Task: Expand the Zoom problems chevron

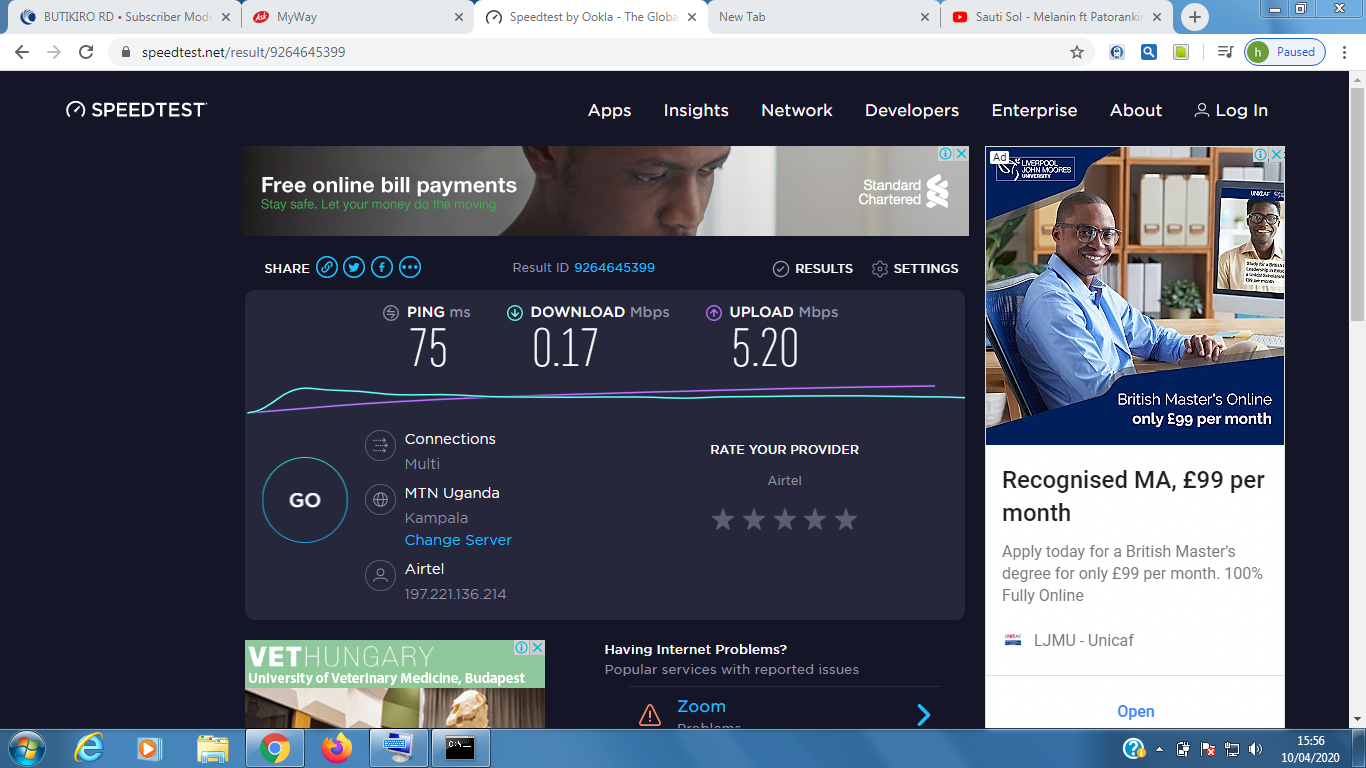Action: tap(923, 714)
